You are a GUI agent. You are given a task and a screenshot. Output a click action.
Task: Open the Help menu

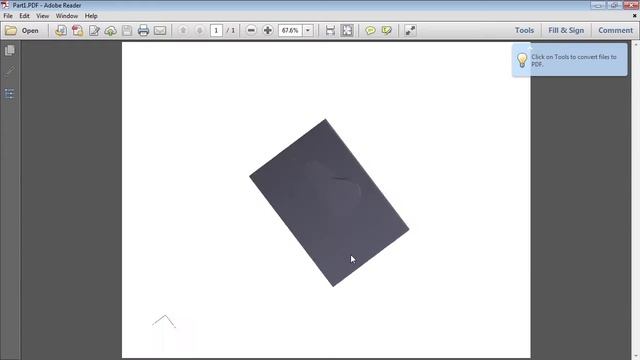91,16
